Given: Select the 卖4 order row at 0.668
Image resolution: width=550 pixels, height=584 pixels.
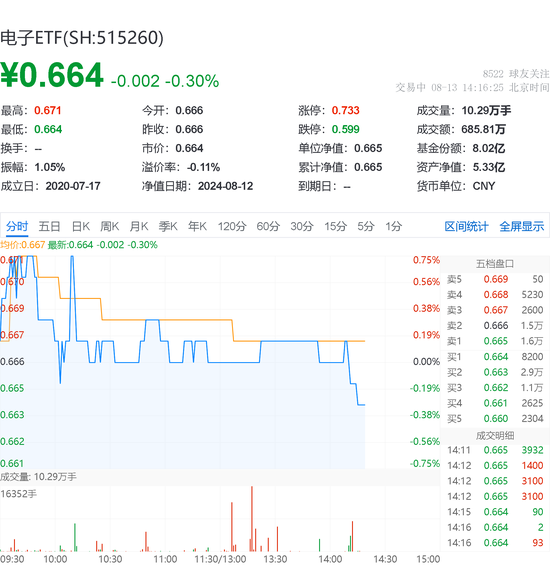Looking at the screenshot, I should tap(495, 295).
